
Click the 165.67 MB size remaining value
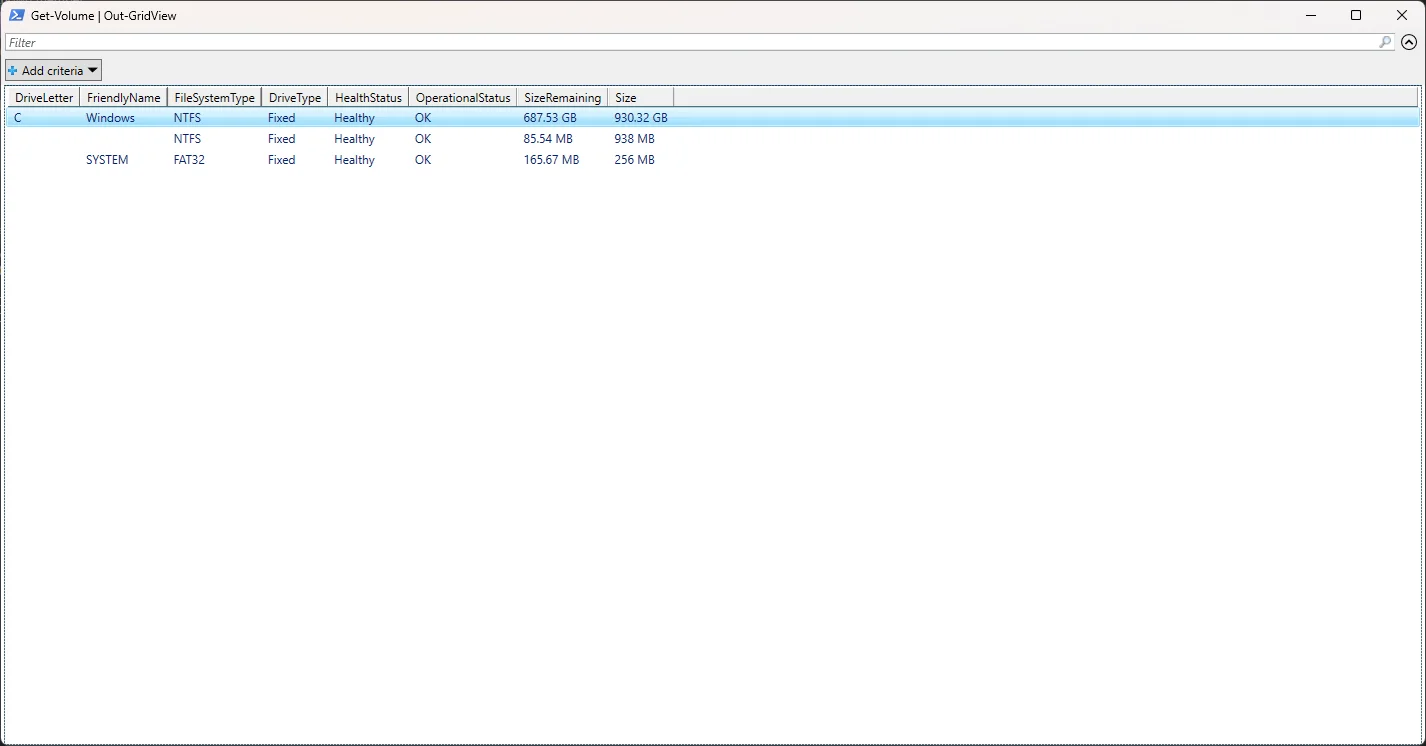click(551, 160)
